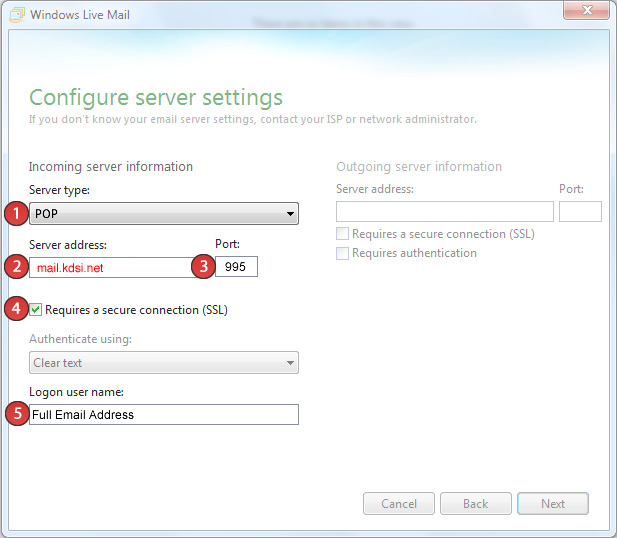
Task: Click the Outgoing server information label
Action: (x=419, y=166)
